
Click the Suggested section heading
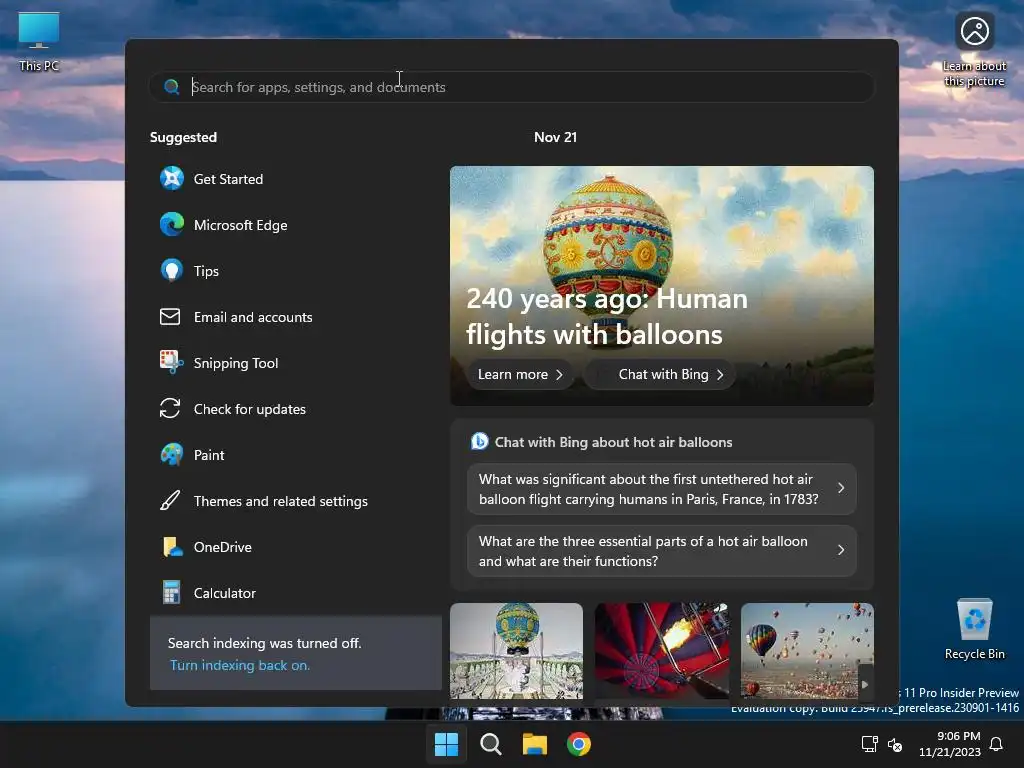click(183, 137)
